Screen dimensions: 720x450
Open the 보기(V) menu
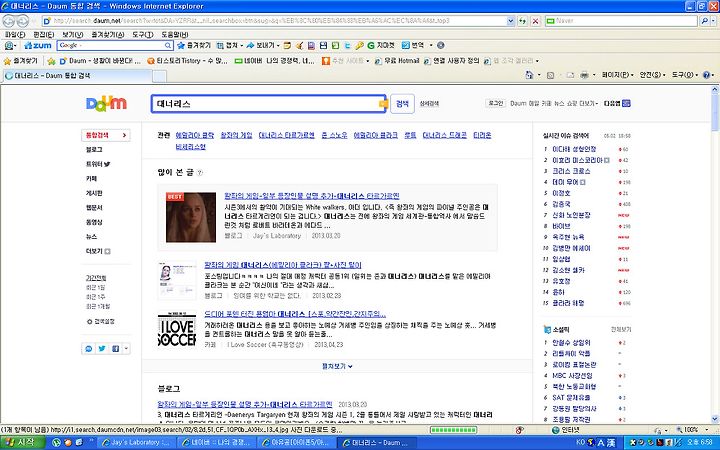(73, 34)
